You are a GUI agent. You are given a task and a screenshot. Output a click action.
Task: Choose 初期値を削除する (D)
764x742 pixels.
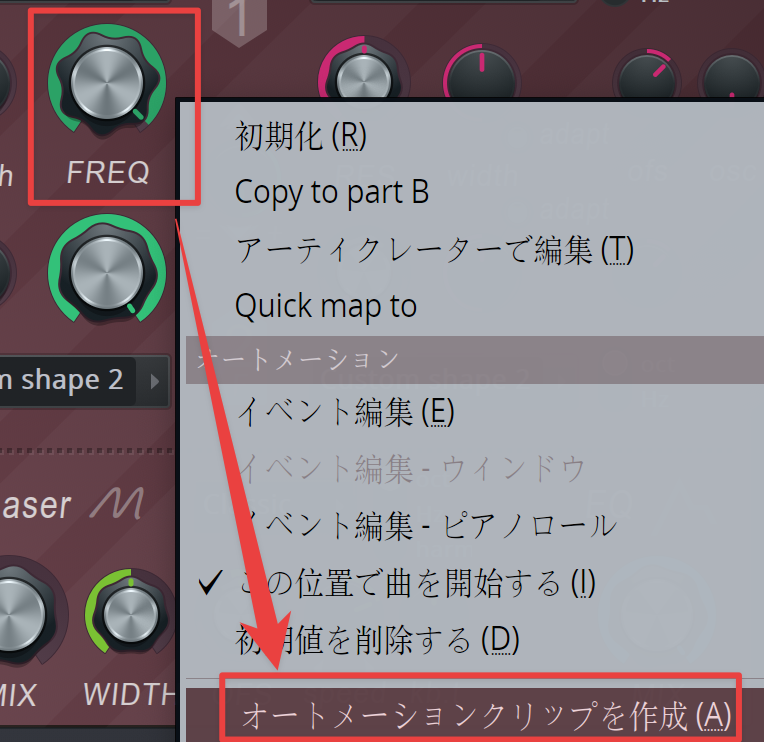(378, 640)
